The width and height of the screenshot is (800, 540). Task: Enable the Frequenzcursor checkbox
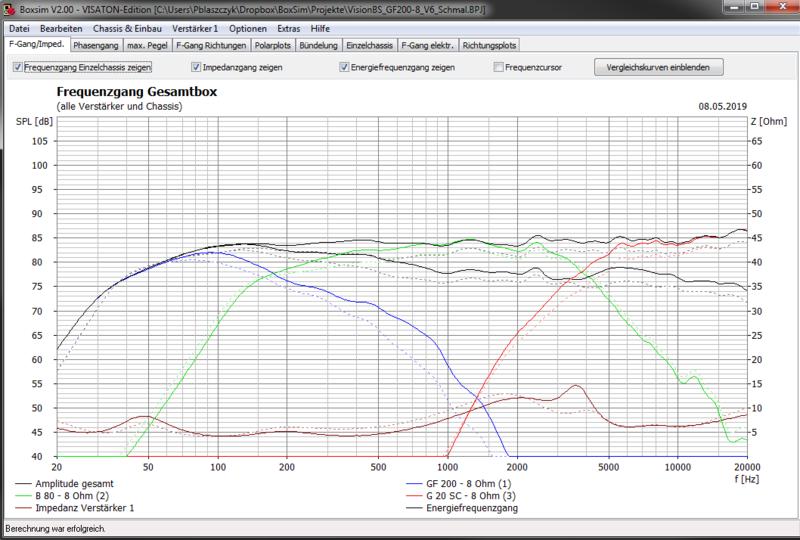click(499, 68)
